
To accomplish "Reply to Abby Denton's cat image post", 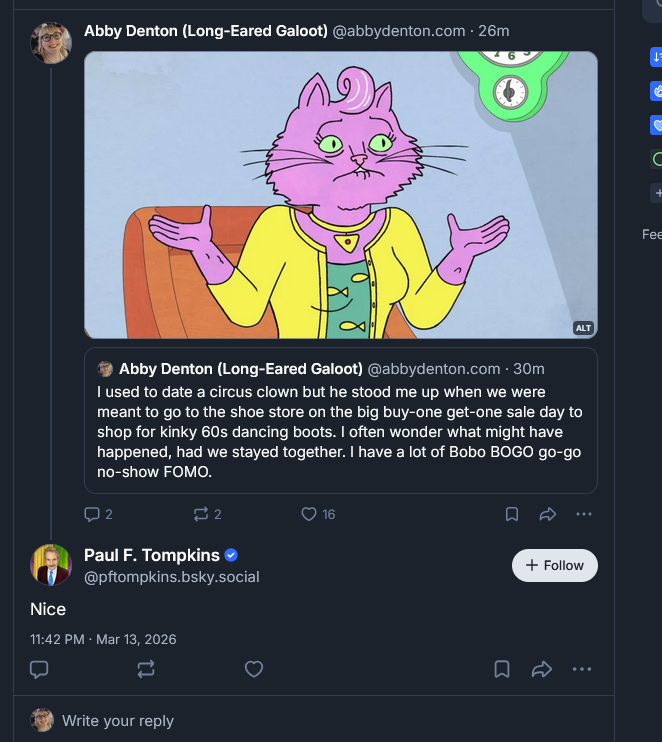I will click(x=93, y=514).
